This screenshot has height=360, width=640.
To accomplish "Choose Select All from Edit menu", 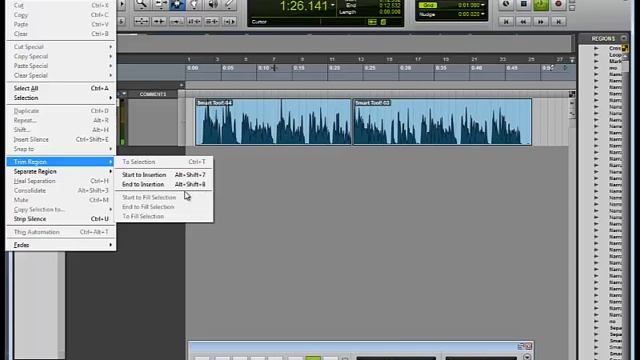I will coord(61,88).
